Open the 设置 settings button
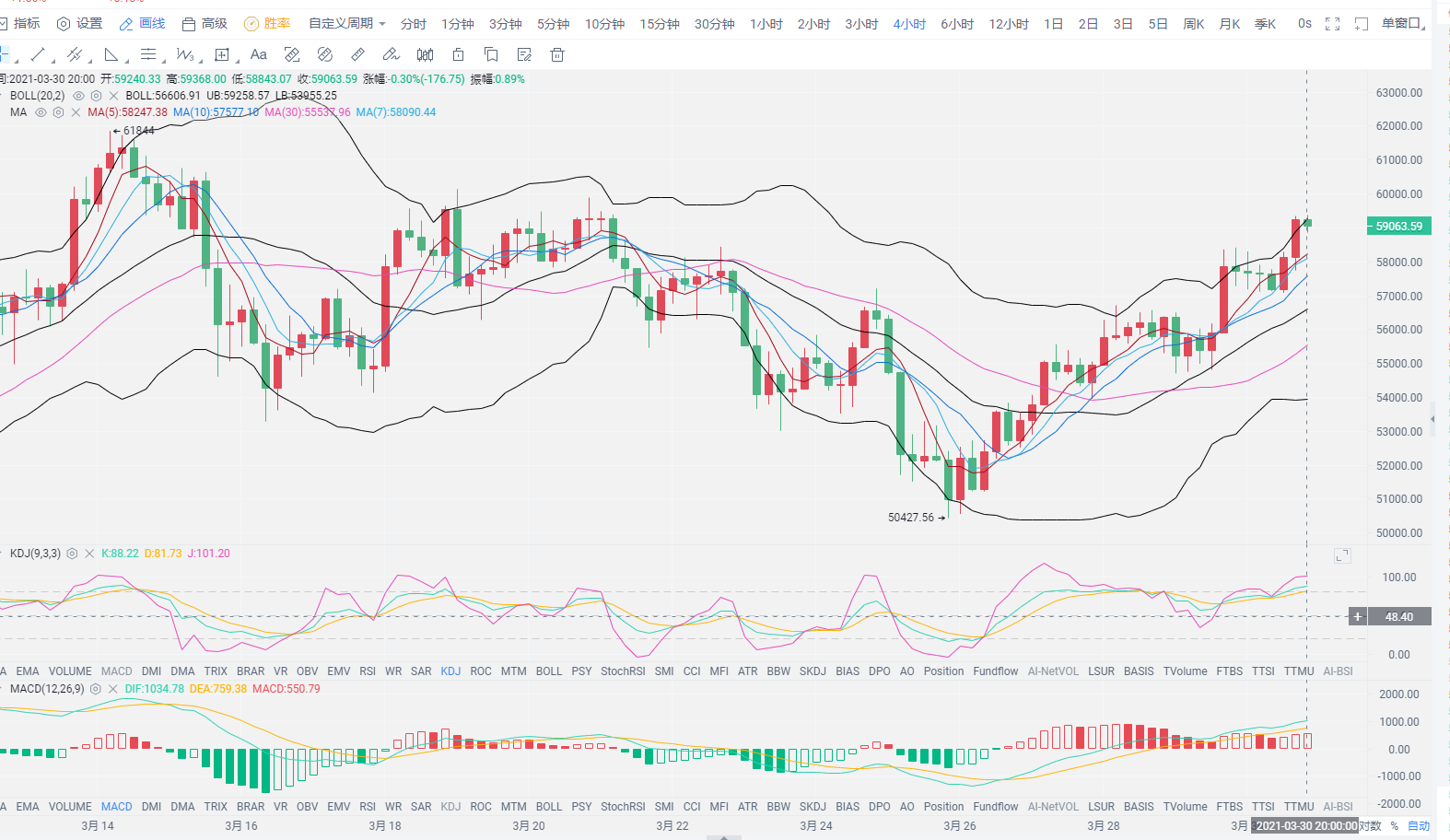Viewport: 1450px width, 840px height. (x=80, y=23)
